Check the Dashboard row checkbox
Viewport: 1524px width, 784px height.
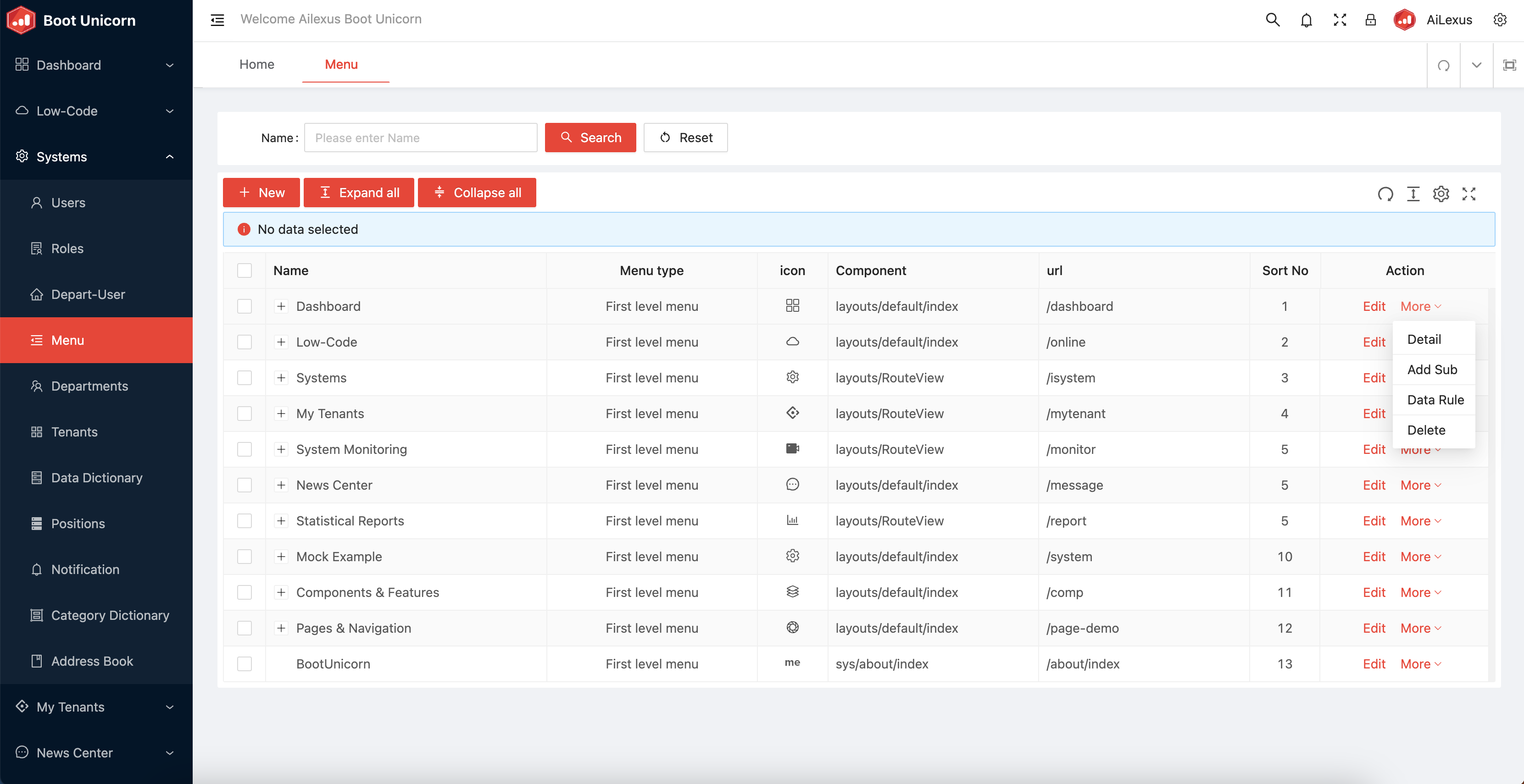coord(245,306)
